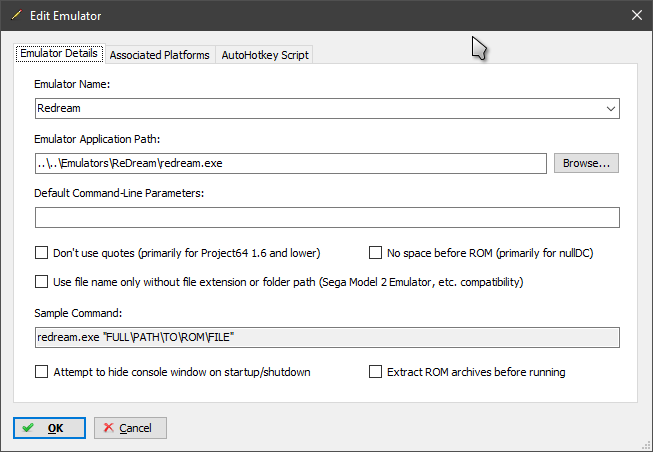The image size is (653, 452).
Task: Switch to the Emulator Details tab
Action: (x=60, y=53)
